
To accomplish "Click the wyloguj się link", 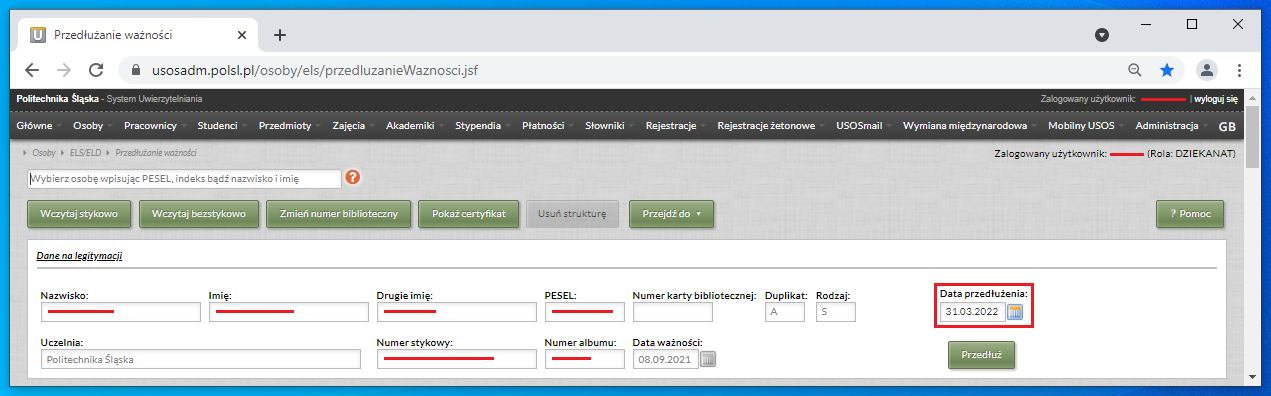I will point(1216,99).
